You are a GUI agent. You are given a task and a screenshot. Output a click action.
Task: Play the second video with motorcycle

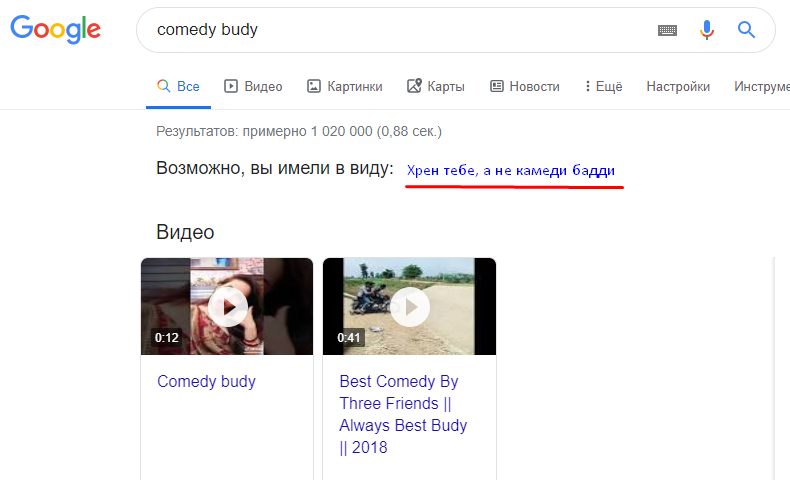coord(410,306)
